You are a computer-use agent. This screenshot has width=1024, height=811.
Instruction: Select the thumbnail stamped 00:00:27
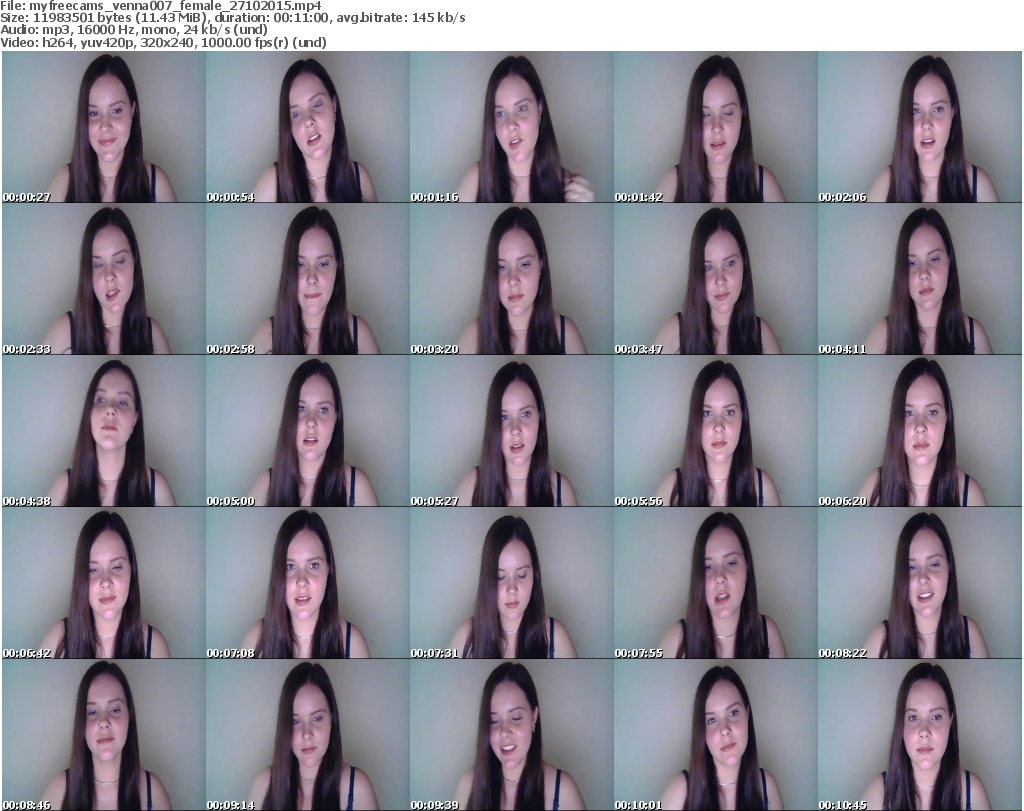[104, 127]
